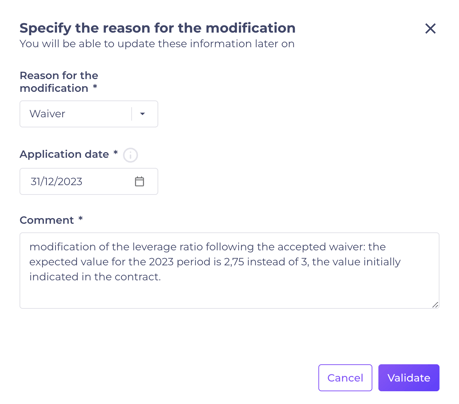Click the Reason for the modification label
This screenshot has width=459, height=404.
[59, 82]
